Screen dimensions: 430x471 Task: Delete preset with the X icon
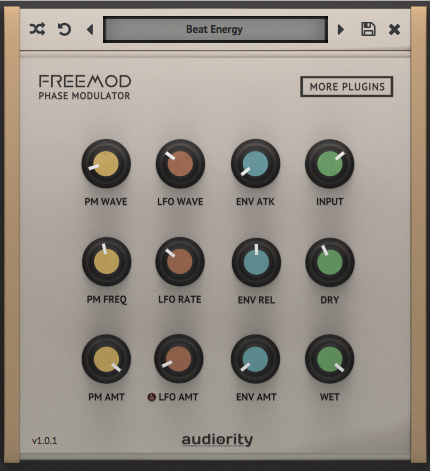394,30
